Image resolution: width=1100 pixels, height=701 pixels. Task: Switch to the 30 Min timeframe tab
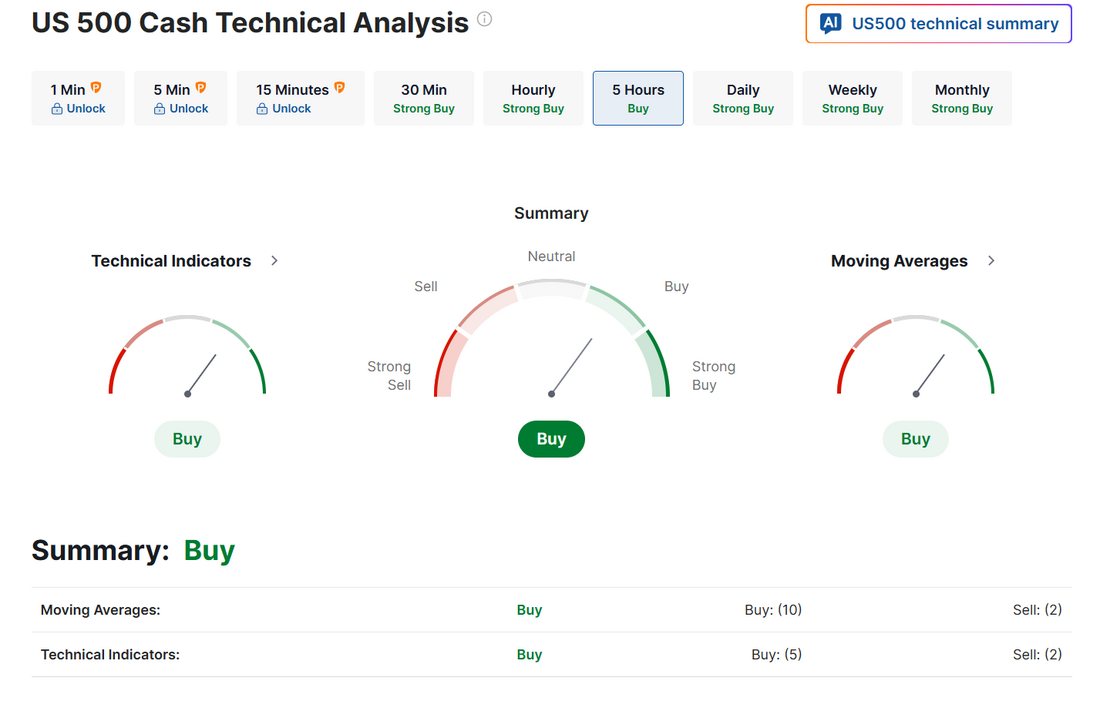coord(424,98)
